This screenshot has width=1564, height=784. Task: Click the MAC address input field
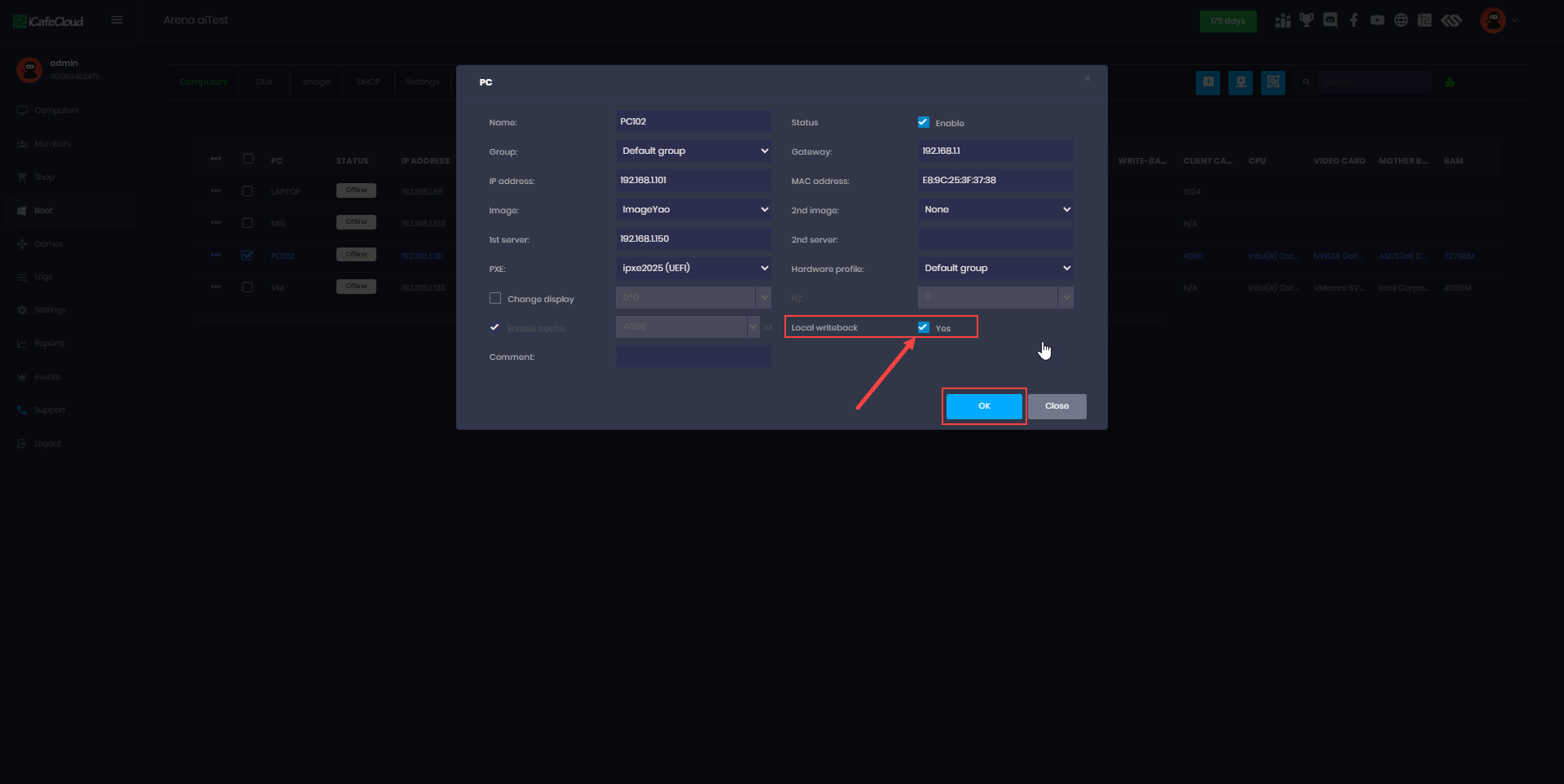(x=995, y=180)
